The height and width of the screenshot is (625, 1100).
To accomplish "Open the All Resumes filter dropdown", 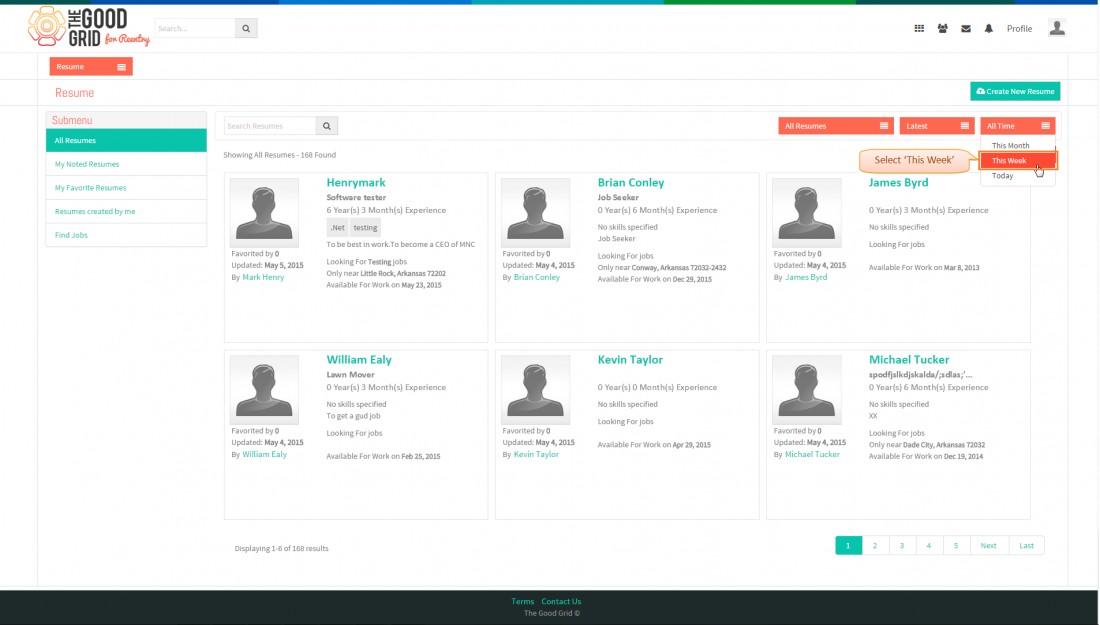I will (836, 126).
